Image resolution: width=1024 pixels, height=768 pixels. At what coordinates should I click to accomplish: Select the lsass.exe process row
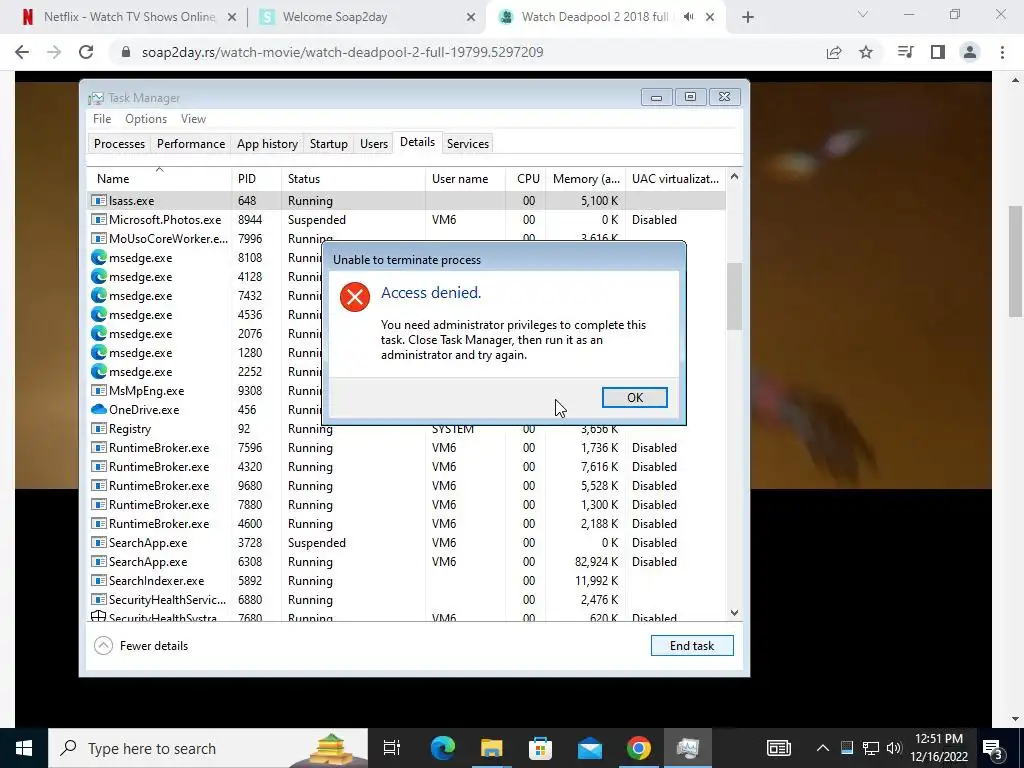(406, 200)
